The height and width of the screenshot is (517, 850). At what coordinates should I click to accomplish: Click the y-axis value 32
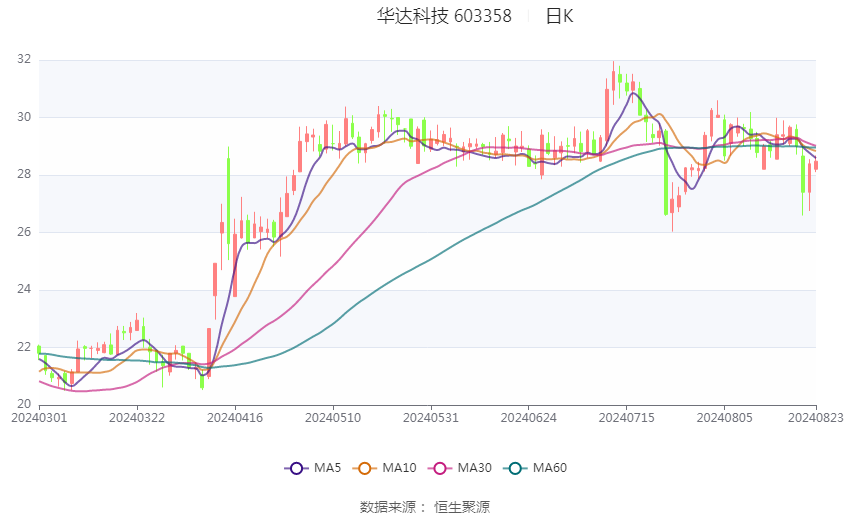(24, 60)
